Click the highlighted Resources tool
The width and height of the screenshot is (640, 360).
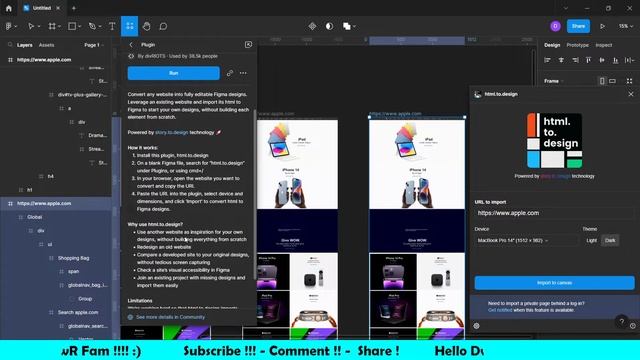[129, 26]
